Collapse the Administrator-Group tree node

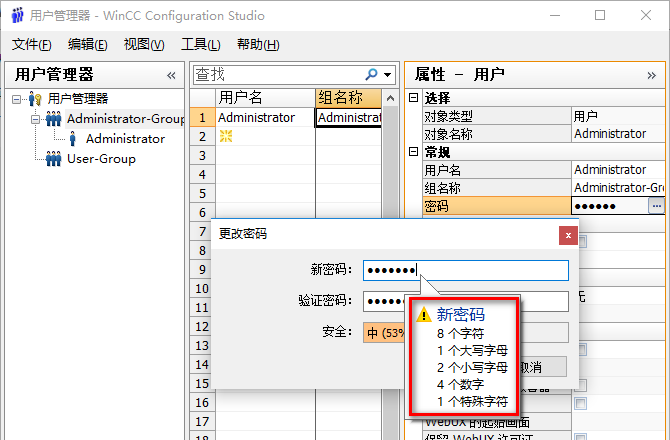coord(36,119)
